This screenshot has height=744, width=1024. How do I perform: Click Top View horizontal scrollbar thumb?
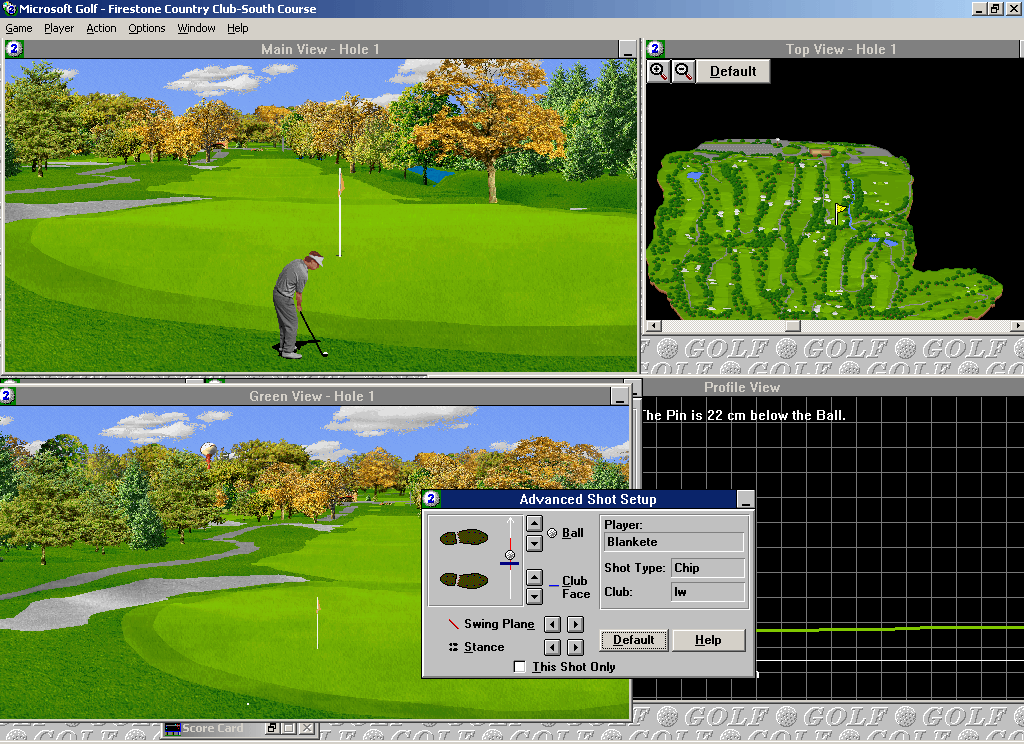(x=792, y=326)
